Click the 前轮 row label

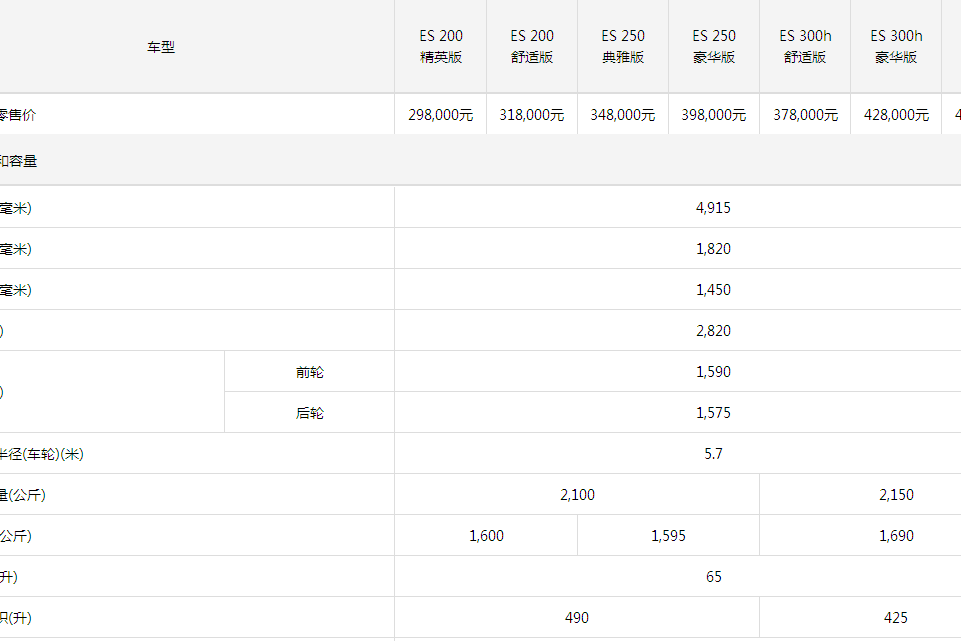point(310,372)
